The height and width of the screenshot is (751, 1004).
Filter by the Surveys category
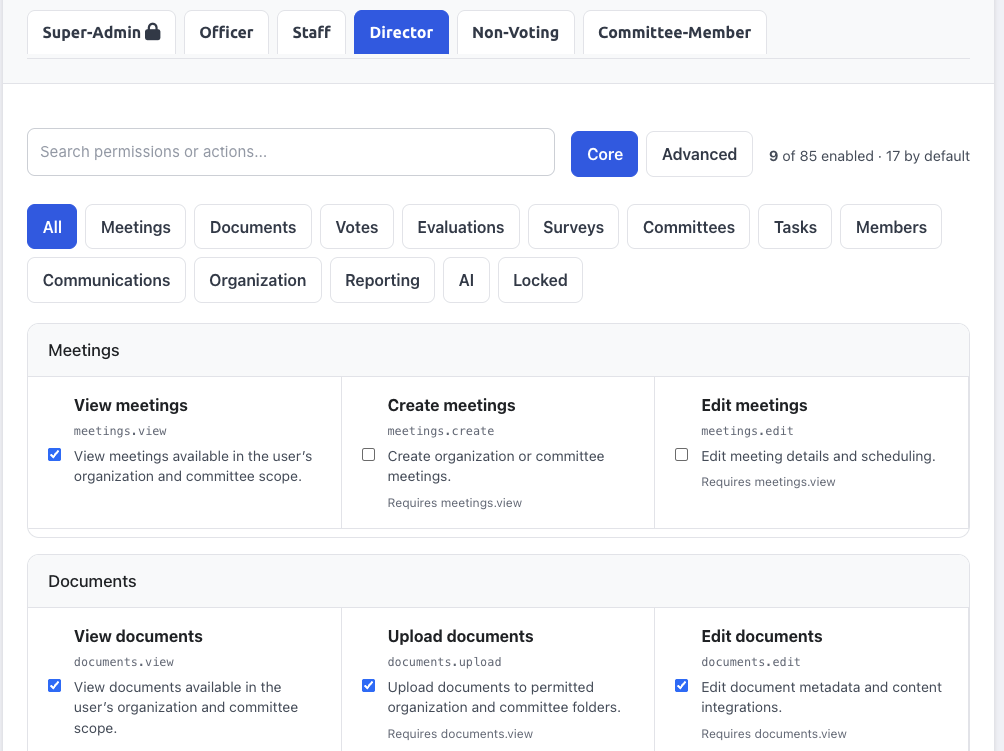pyautogui.click(x=573, y=227)
